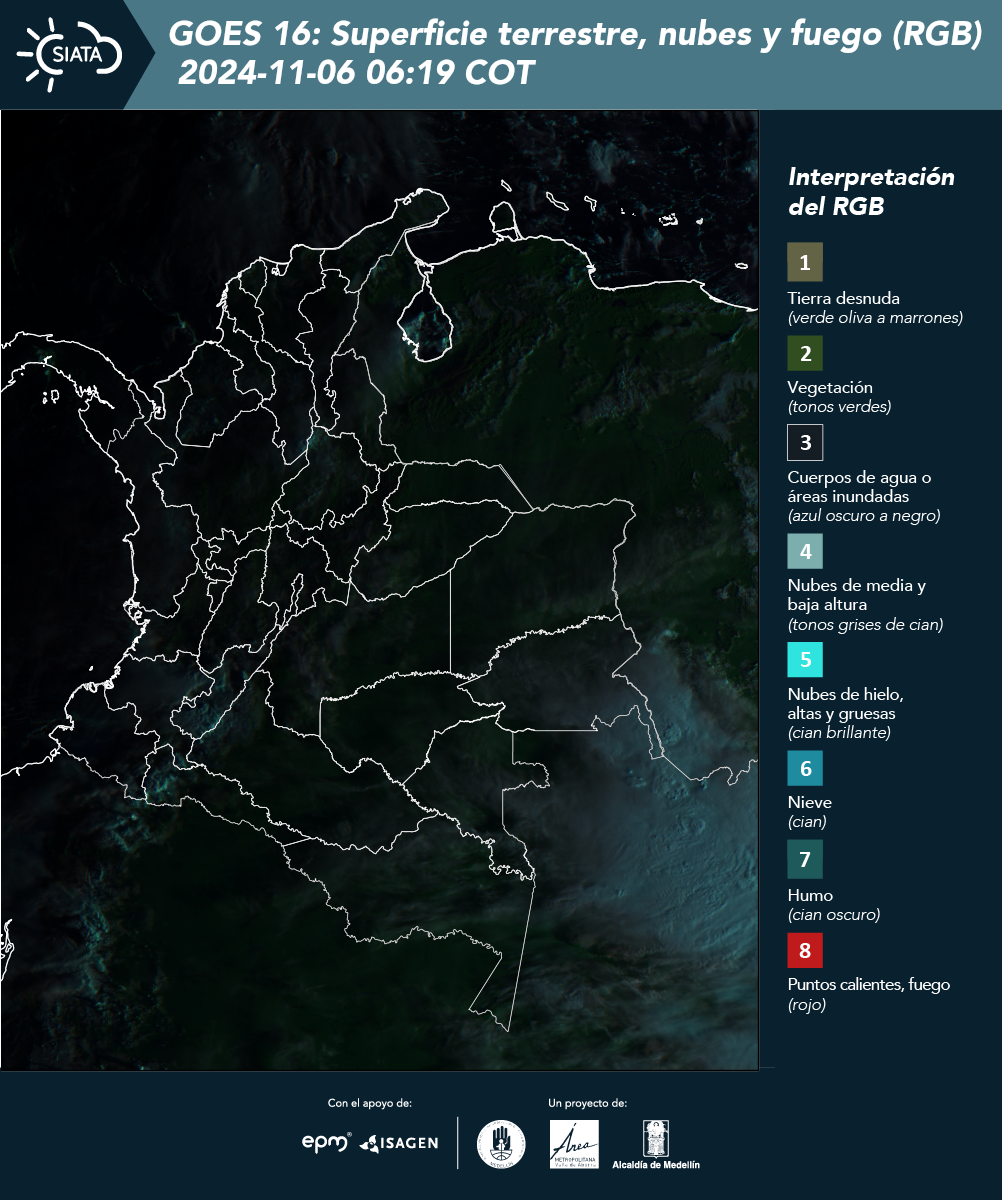
Task: Click the label 'Nubes de hielo, altas y gruesas'
Action: point(845,704)
